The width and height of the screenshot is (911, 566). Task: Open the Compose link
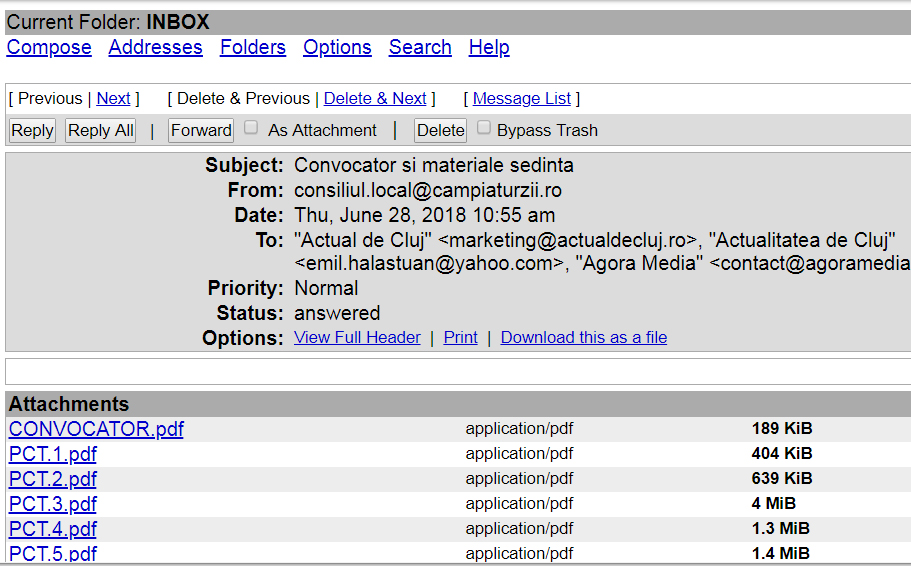click(x=49, y=47)
